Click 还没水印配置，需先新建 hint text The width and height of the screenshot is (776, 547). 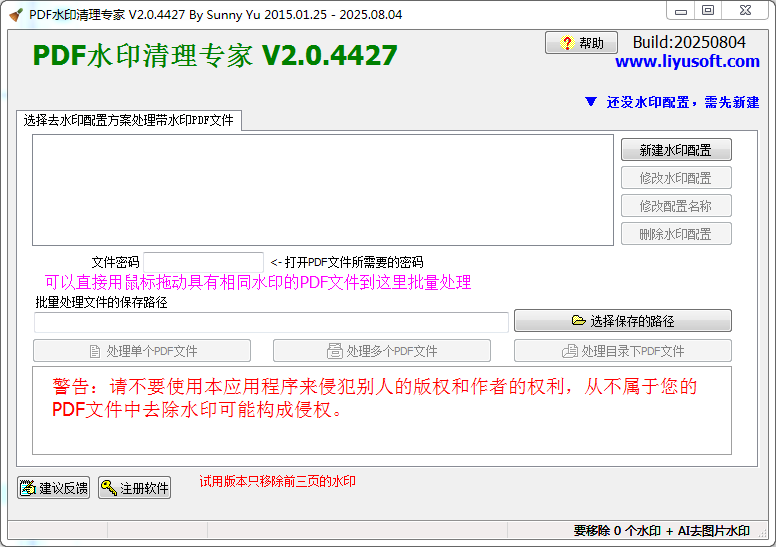coord(682,102)
